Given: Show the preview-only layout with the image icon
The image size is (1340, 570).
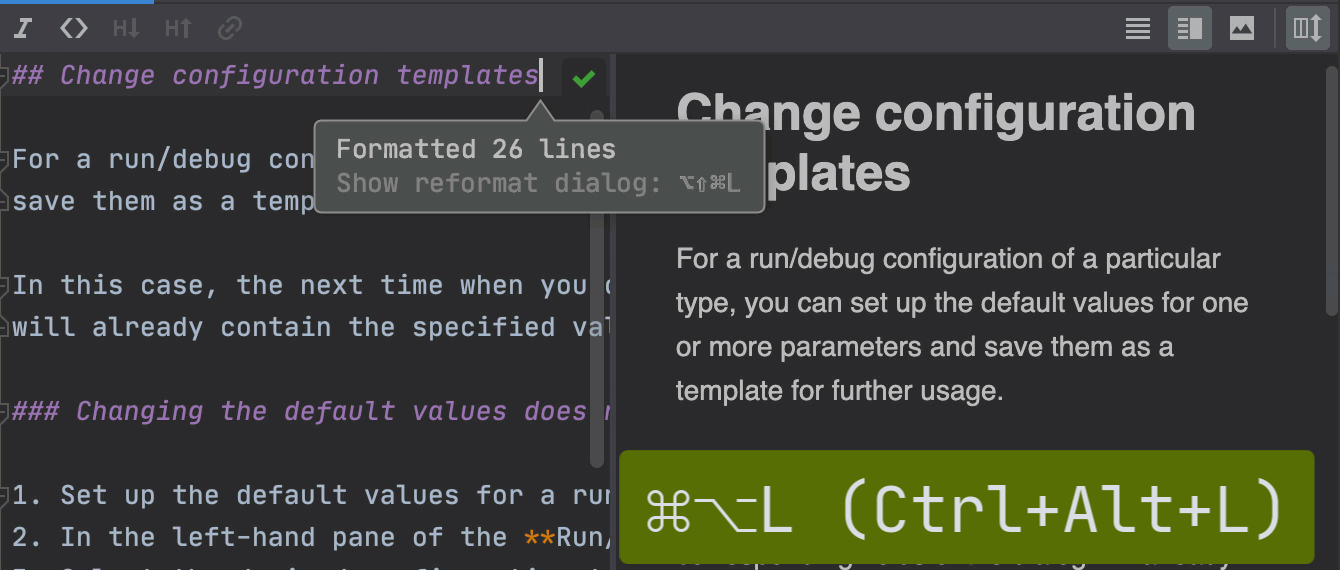Looking at the screenshot, I should 1242,28.
